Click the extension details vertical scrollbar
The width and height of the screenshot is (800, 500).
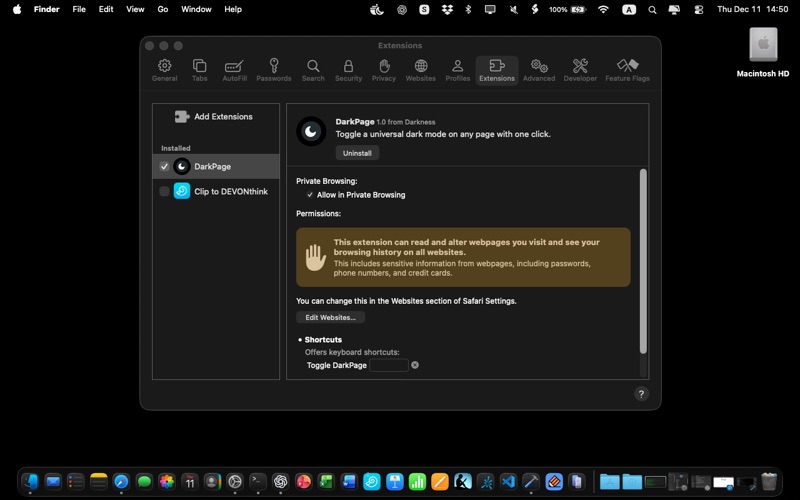click(x=643, y=260)
